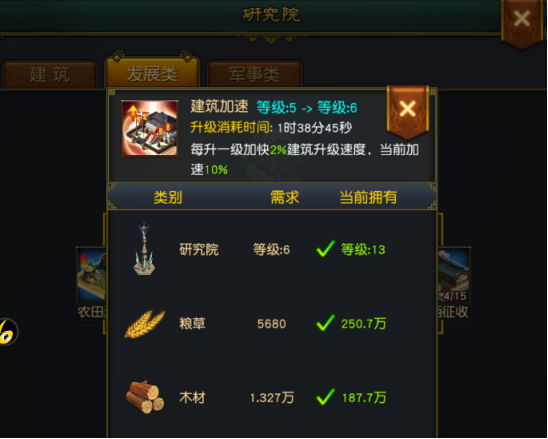The width and height of the screenshot is (548, 439).
Task: Select the 发展类 tab
Action: pos(152,73)
